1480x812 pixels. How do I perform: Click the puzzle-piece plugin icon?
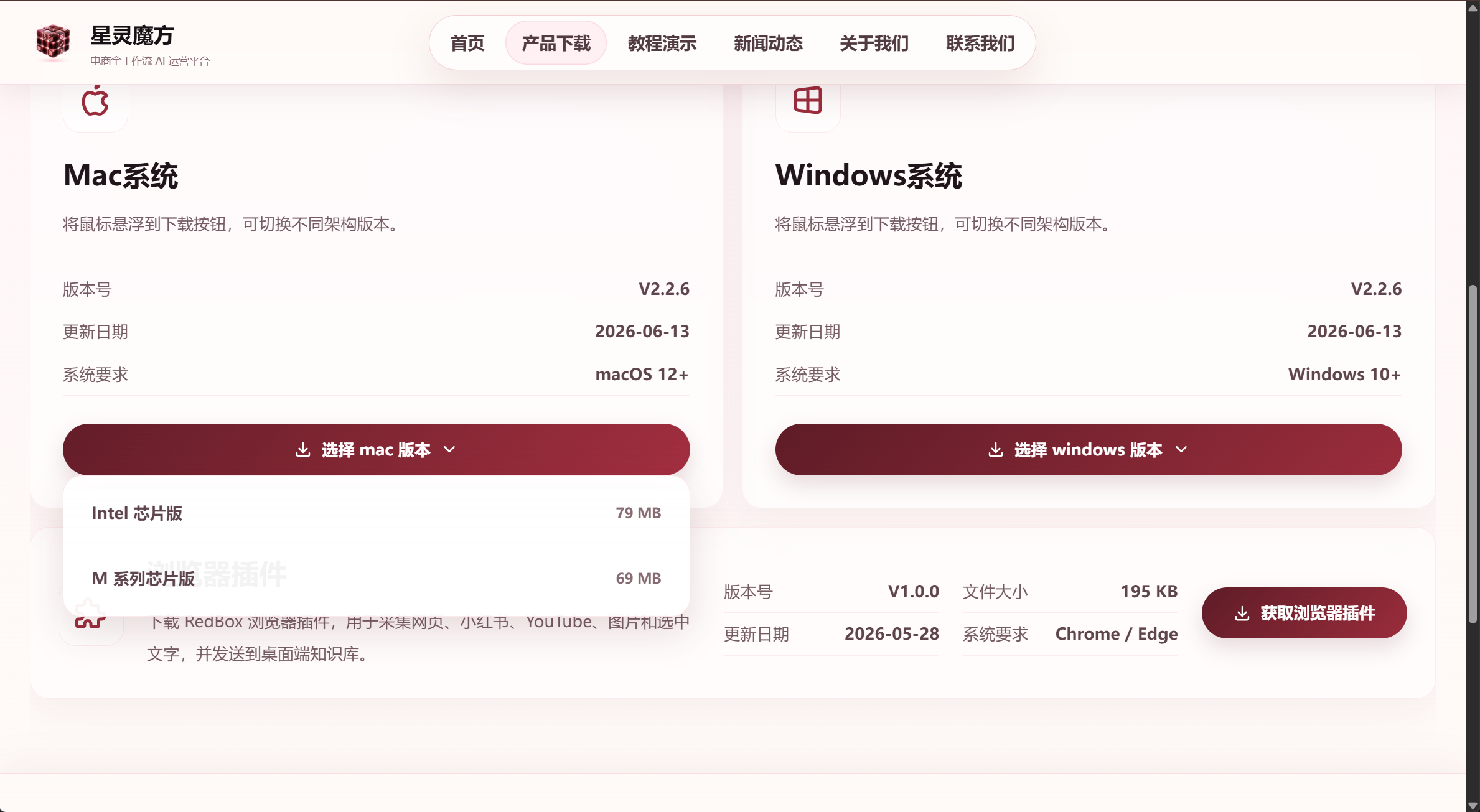pos(90,614)
